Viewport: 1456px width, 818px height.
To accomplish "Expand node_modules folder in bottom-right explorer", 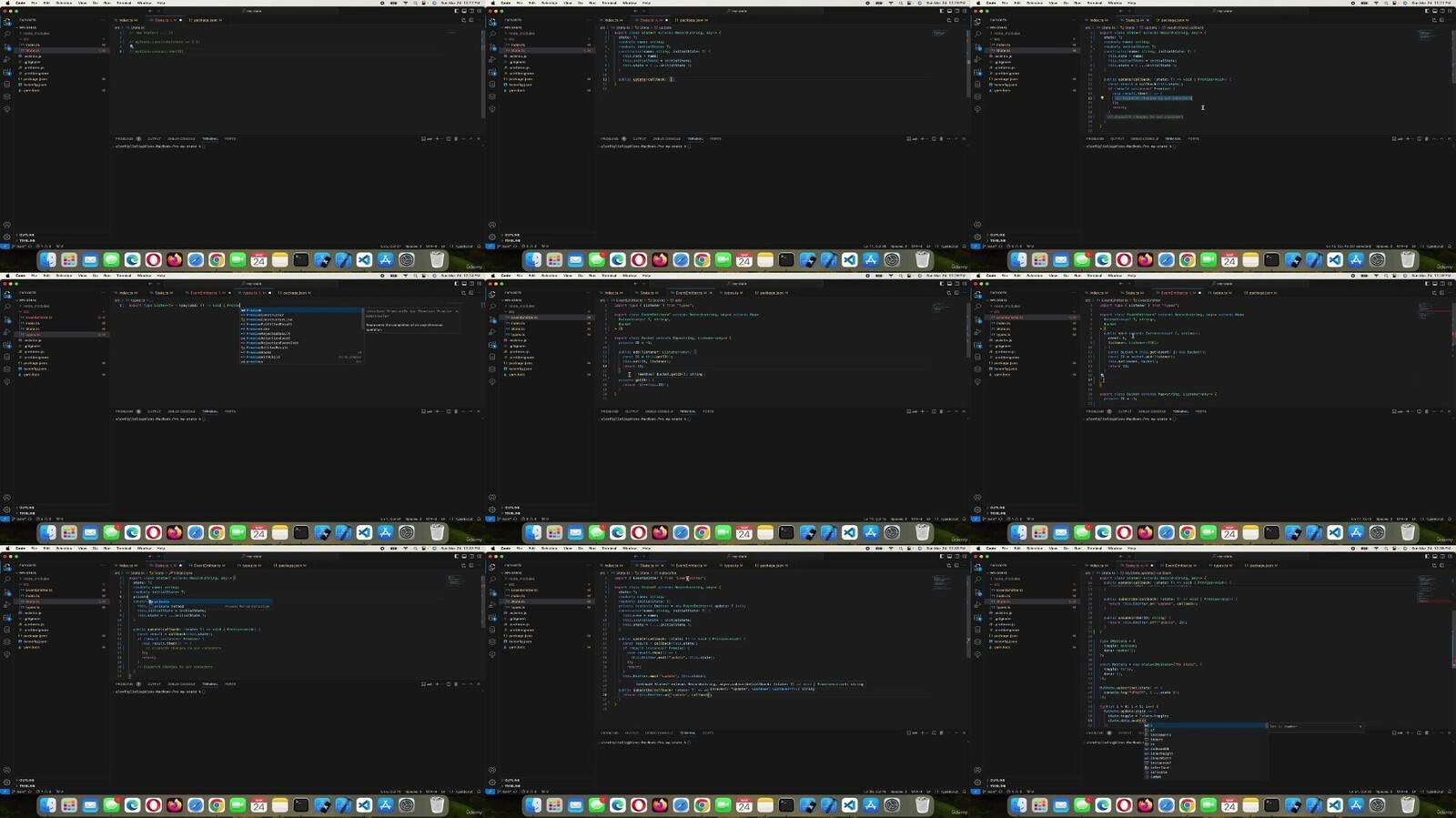I will point(1007,578).
